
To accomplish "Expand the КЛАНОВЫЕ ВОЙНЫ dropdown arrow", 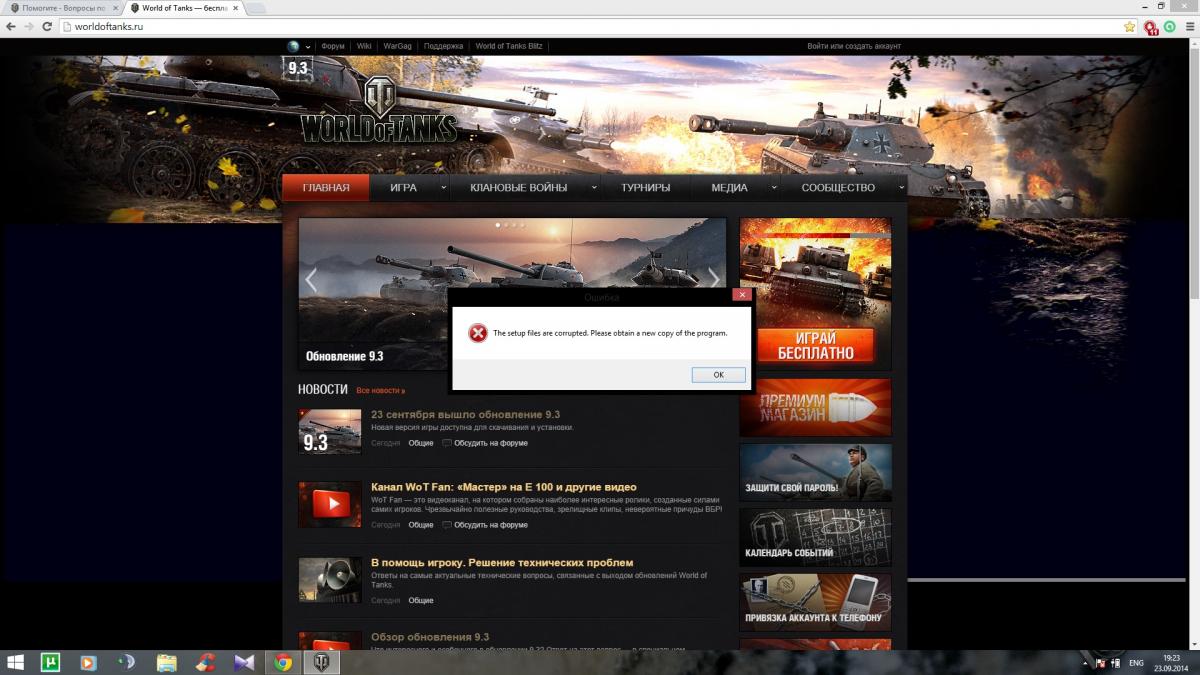I will tap(594, 187).
